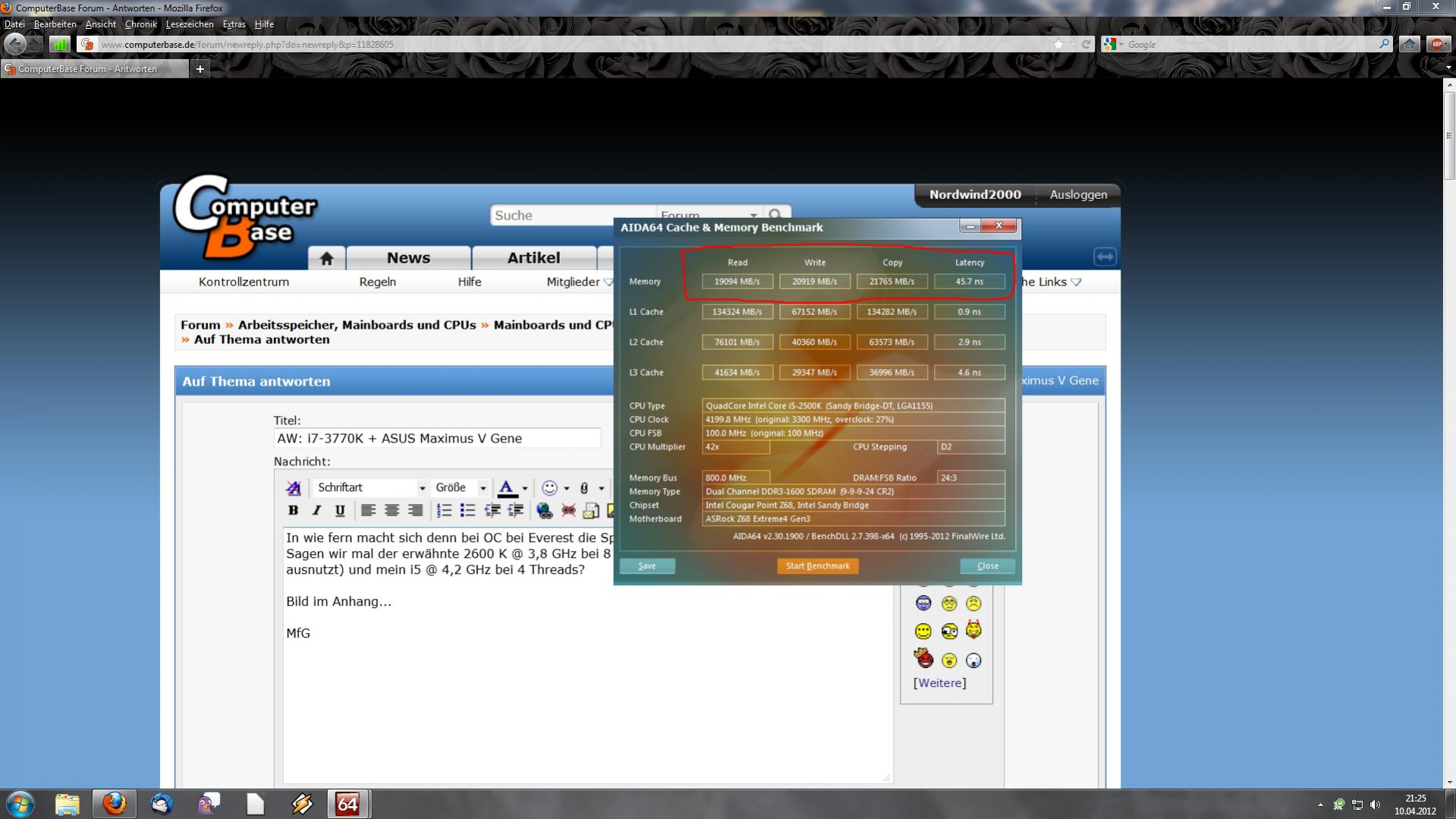The width and height of the screenshot is (1456, 819).
Task: Open the Firefox home page button
Action: (x=1409, y=44)
